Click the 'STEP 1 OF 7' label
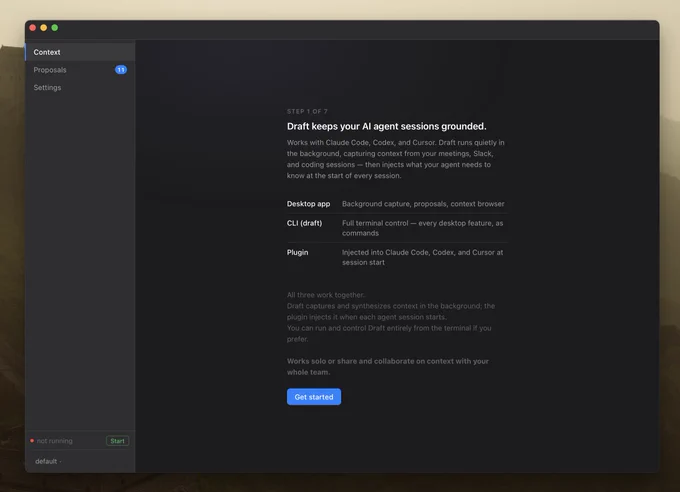680x492 pixels. (x=307, y=112)
